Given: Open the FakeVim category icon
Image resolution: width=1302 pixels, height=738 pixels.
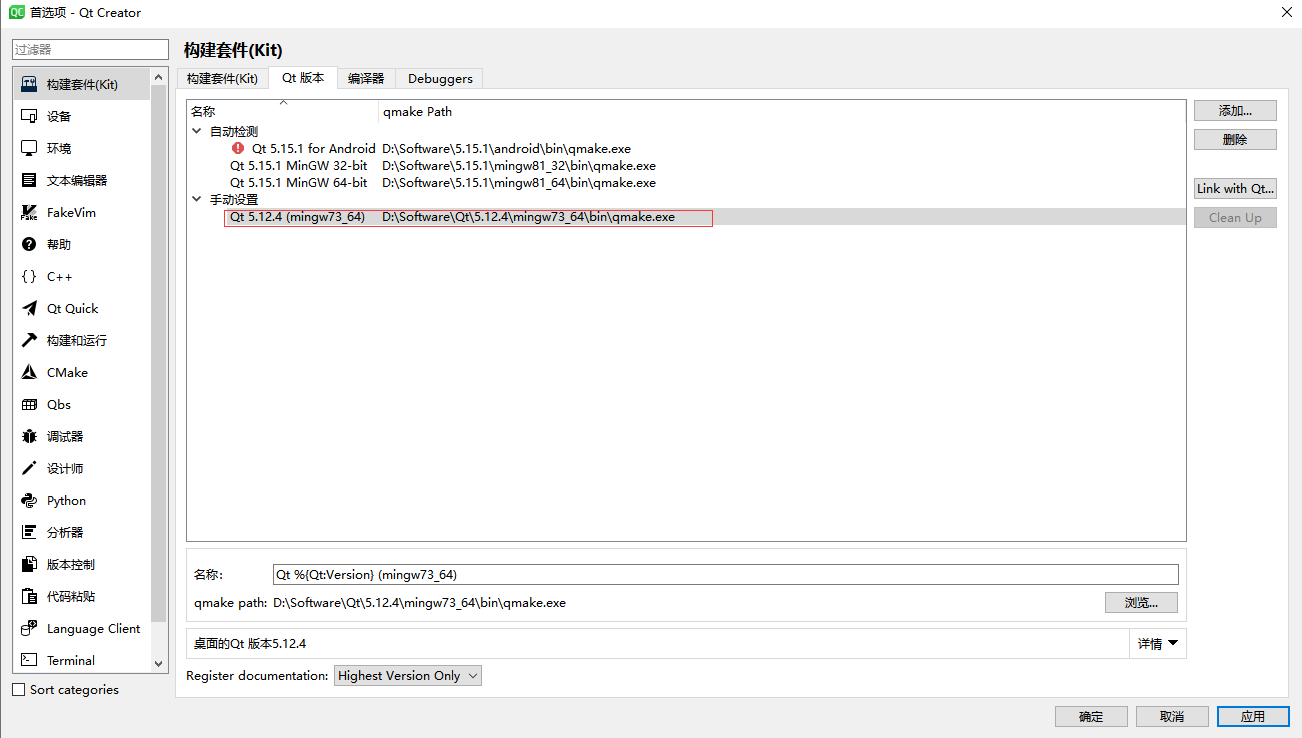Looking at the screenshot, I should (x=29, y=213).
